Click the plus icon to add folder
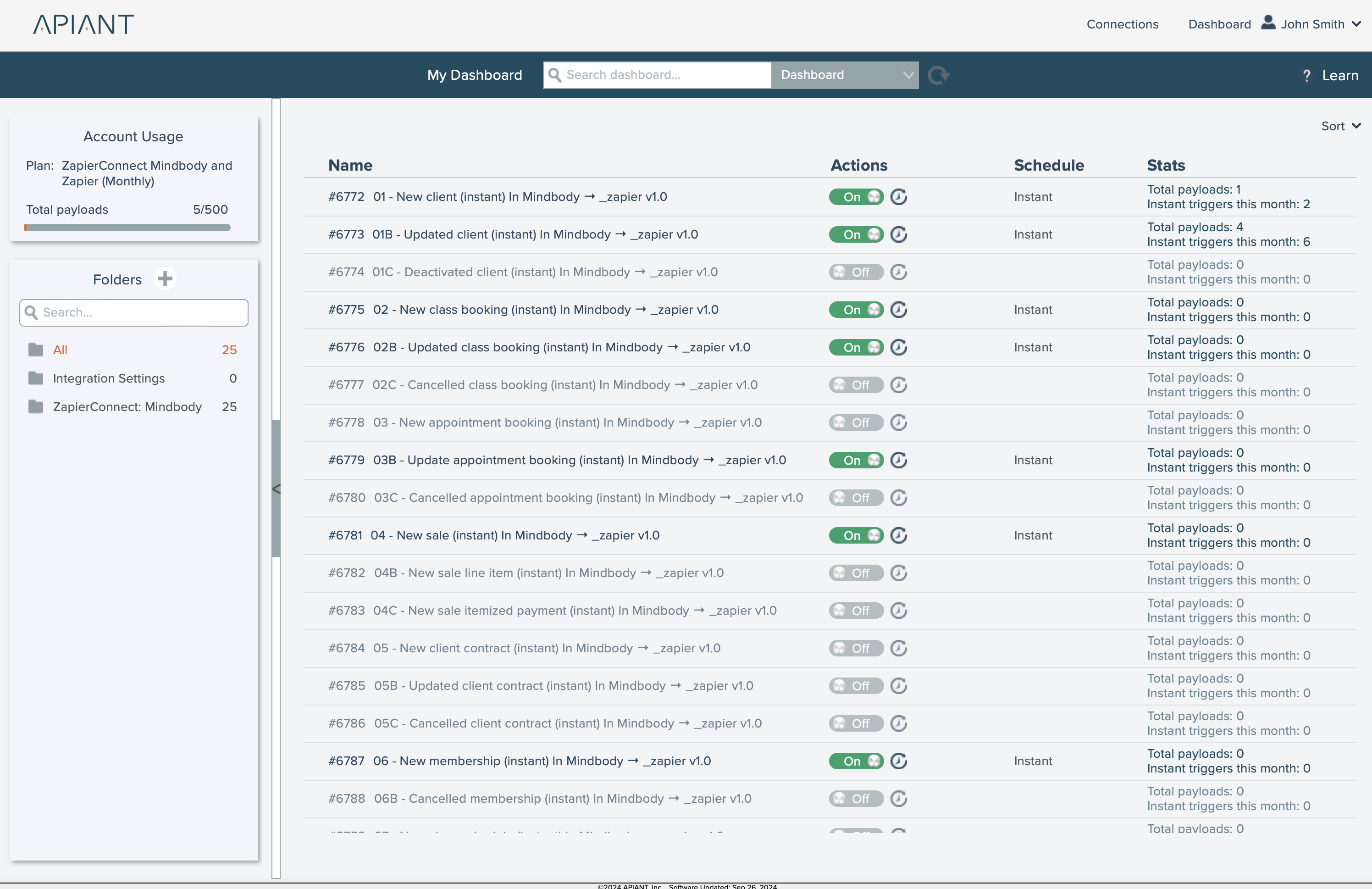Screen dimensions: 1372x889 (x=165, y=278)
